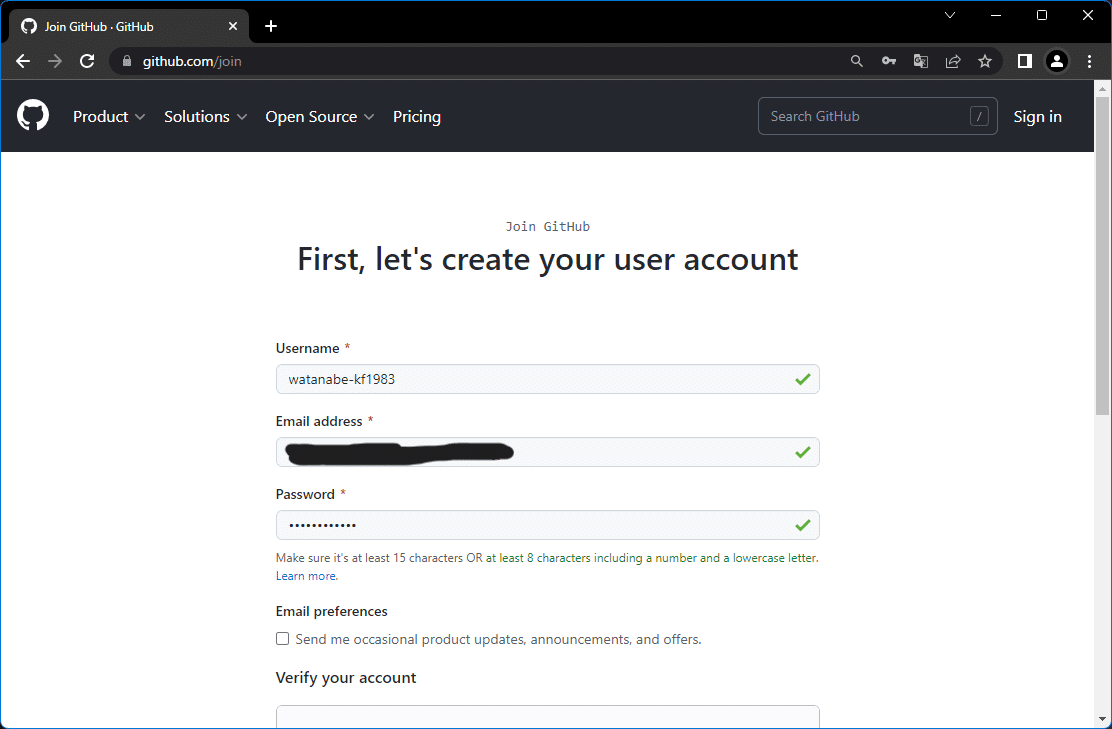Click the translate page icon
The width and height of the screenshot is (1112, 729).
pyautogui.click(x=921, y=61)
